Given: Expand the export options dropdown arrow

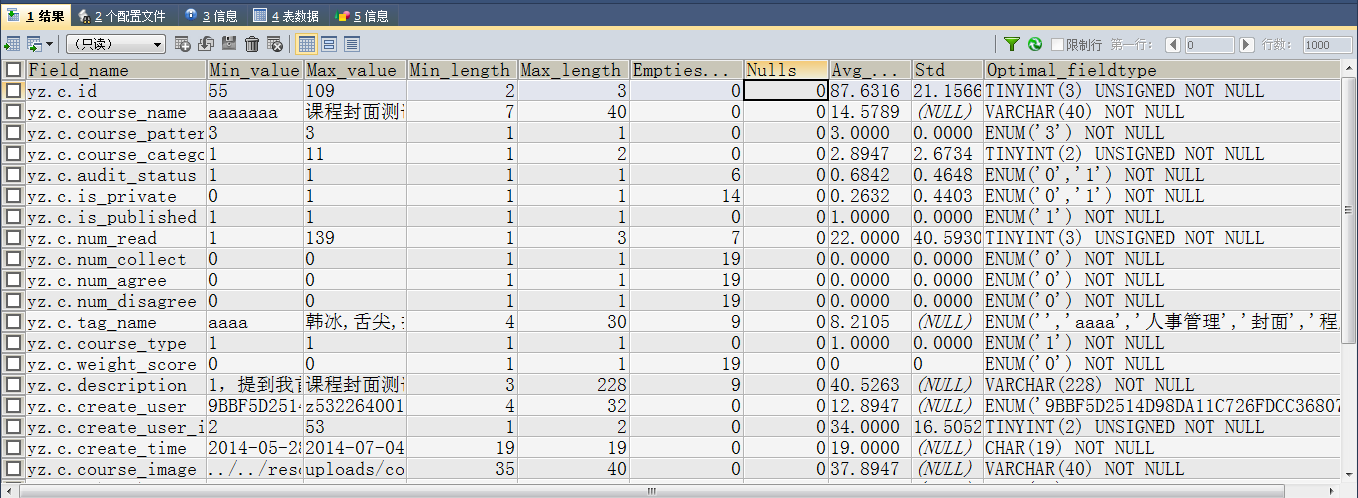Looking at the screenshot, I should pyautogui.click(x=48, y=44).
